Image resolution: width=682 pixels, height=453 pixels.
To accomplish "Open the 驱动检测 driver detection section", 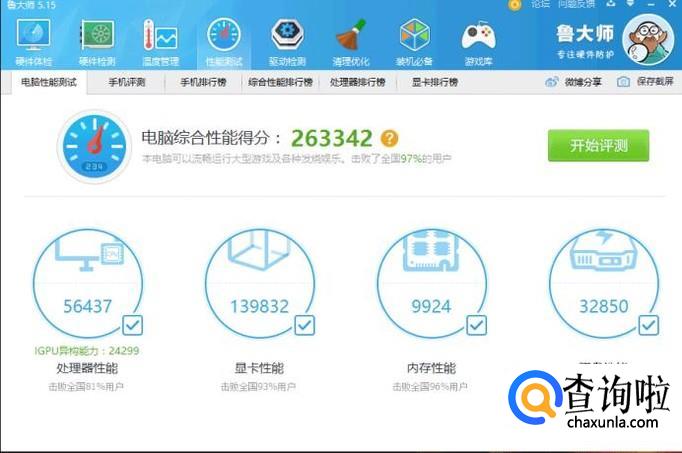I will coord(287,41).
